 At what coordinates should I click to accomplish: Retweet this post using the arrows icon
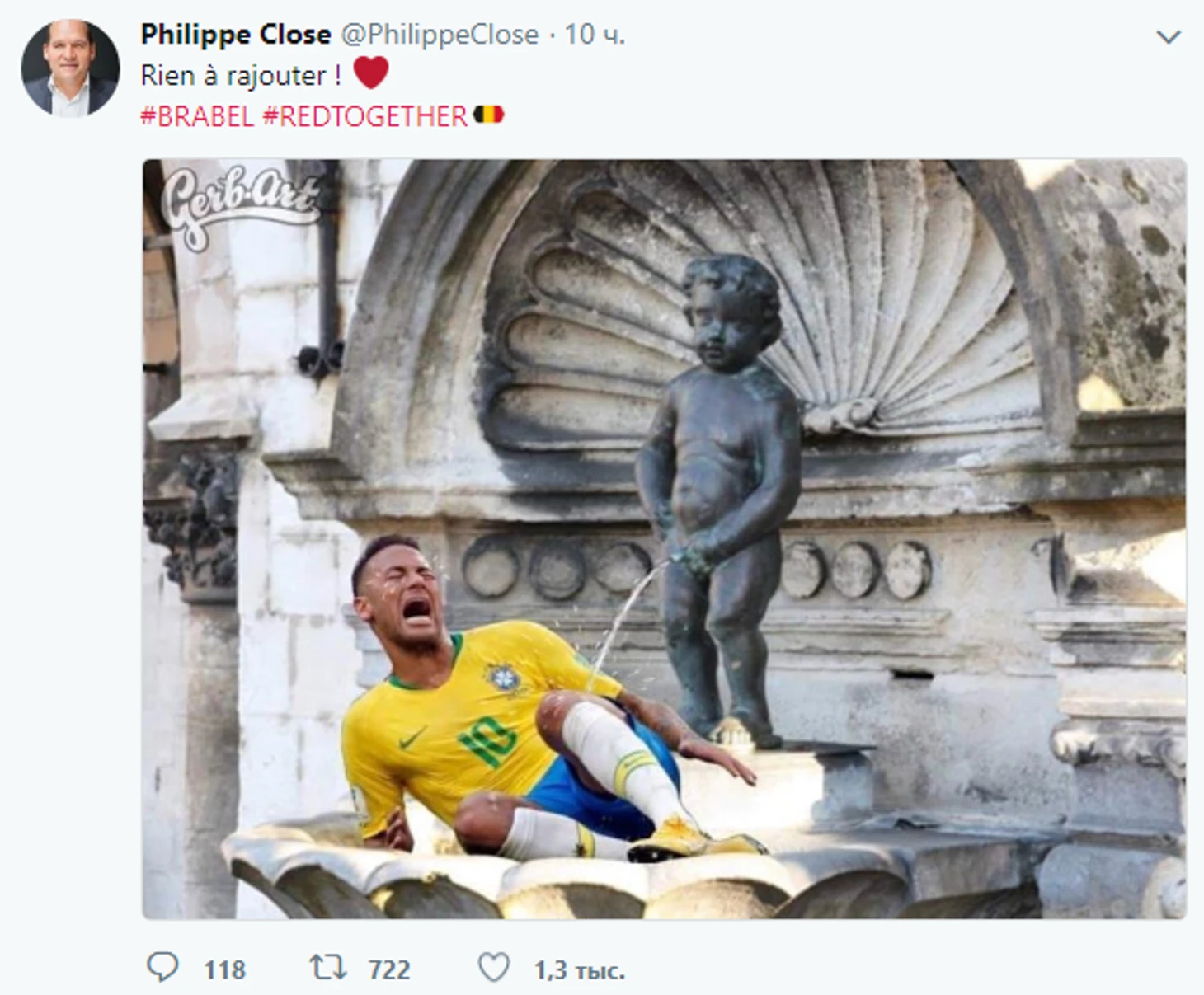coord(328,967)
